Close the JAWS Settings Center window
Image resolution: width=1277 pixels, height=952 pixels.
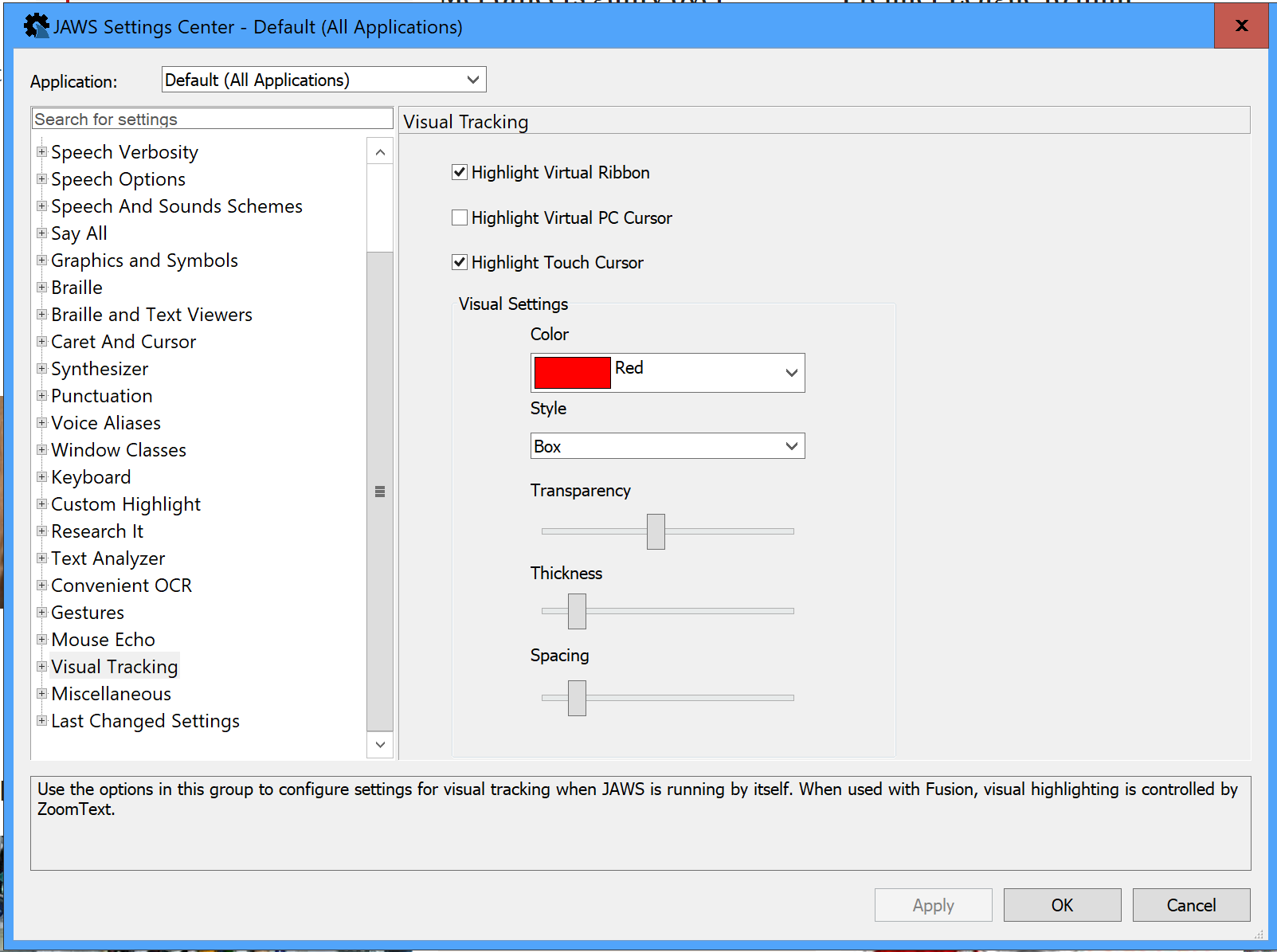(1241, 25)
